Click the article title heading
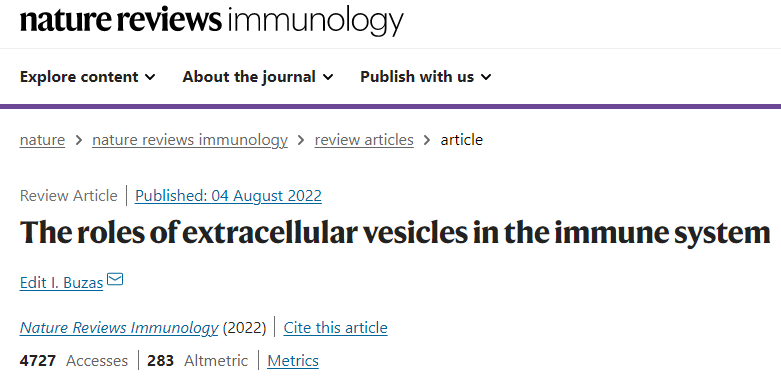The width and height of the screenshot is (781, 376). [x=395, y=233]
